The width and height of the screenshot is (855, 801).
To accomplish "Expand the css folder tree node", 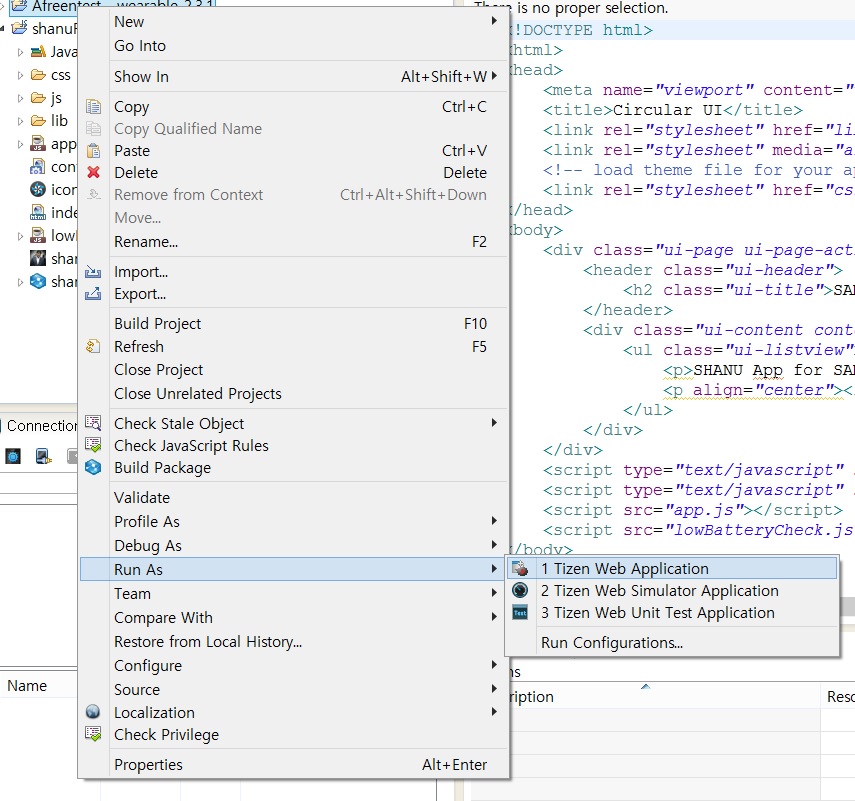I will pos(20,75).
